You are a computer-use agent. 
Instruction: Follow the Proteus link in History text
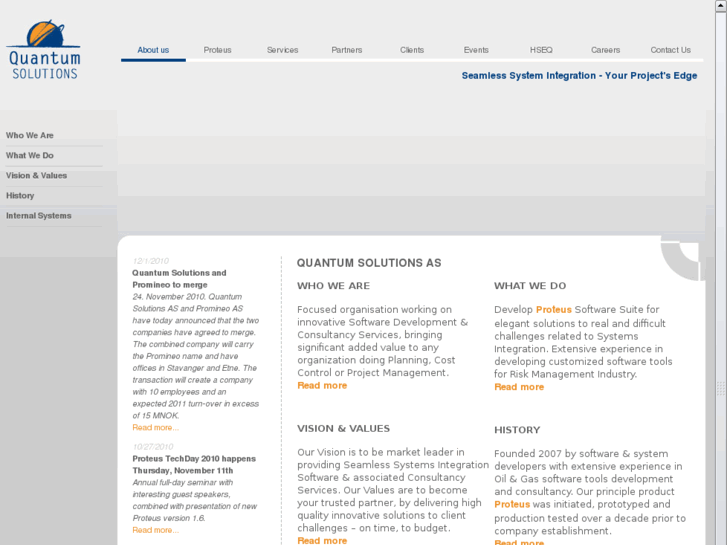pos(512,504)
